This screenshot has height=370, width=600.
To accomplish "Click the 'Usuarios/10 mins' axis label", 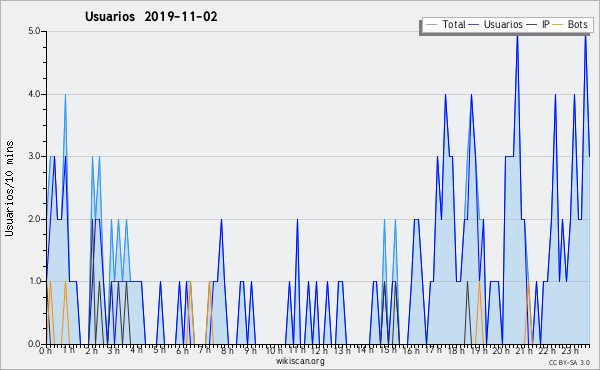I will coord(9,189).
